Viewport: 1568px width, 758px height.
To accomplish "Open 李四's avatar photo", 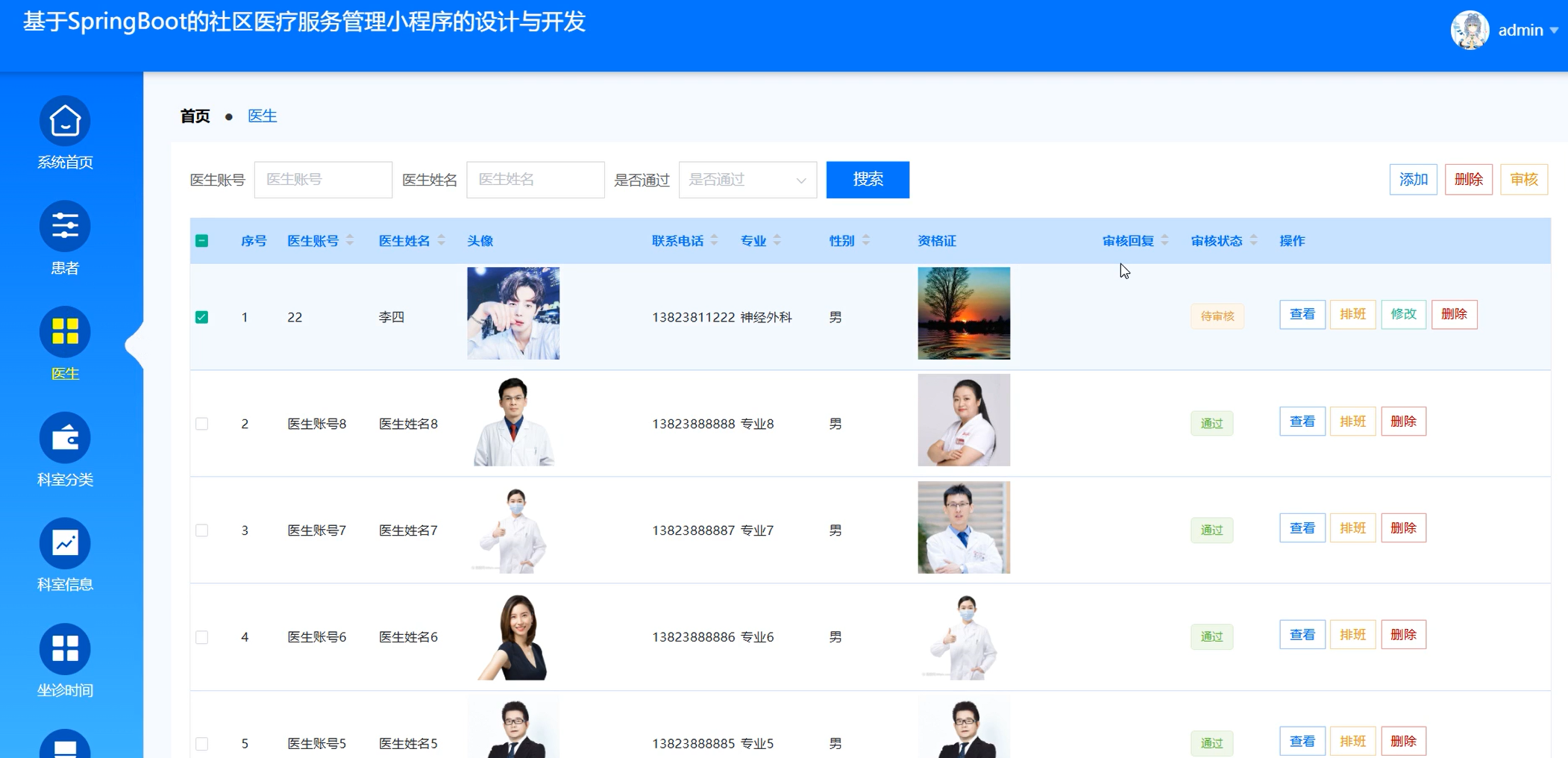I will coord(513,313).
